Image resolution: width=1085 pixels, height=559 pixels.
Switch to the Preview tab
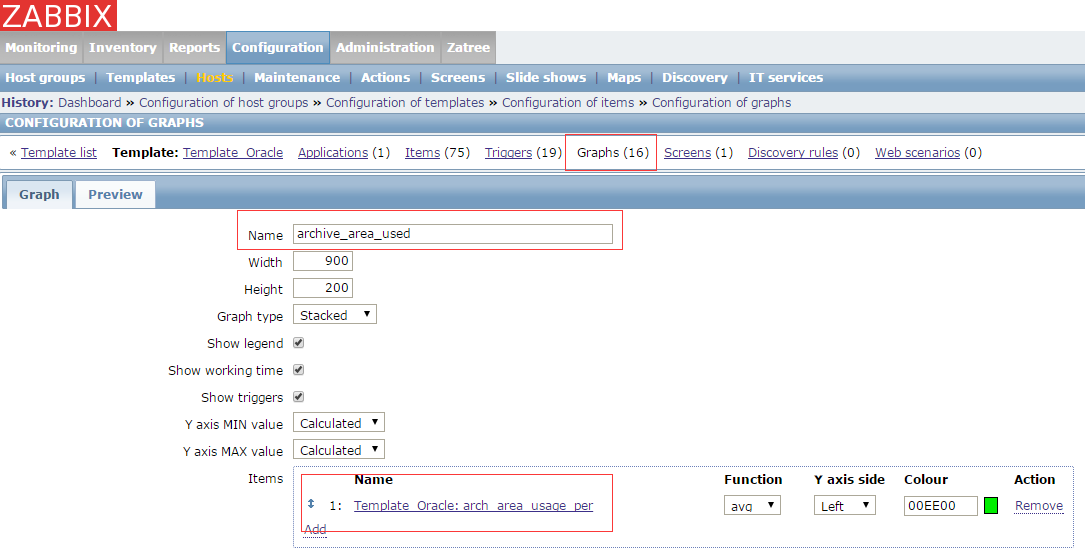pyautogui.click(x=115, y=194)
